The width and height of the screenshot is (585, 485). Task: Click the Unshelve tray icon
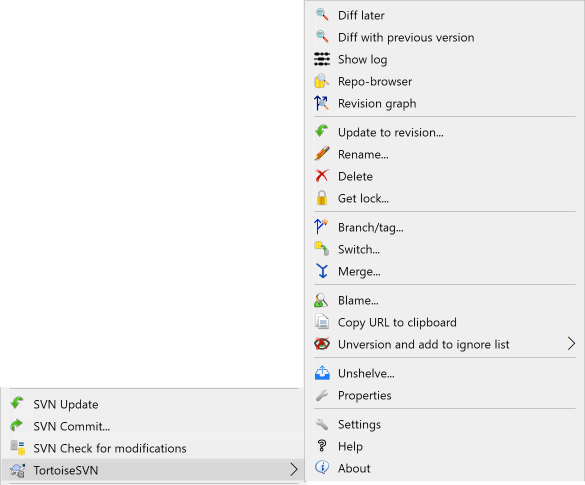[322, 373]
